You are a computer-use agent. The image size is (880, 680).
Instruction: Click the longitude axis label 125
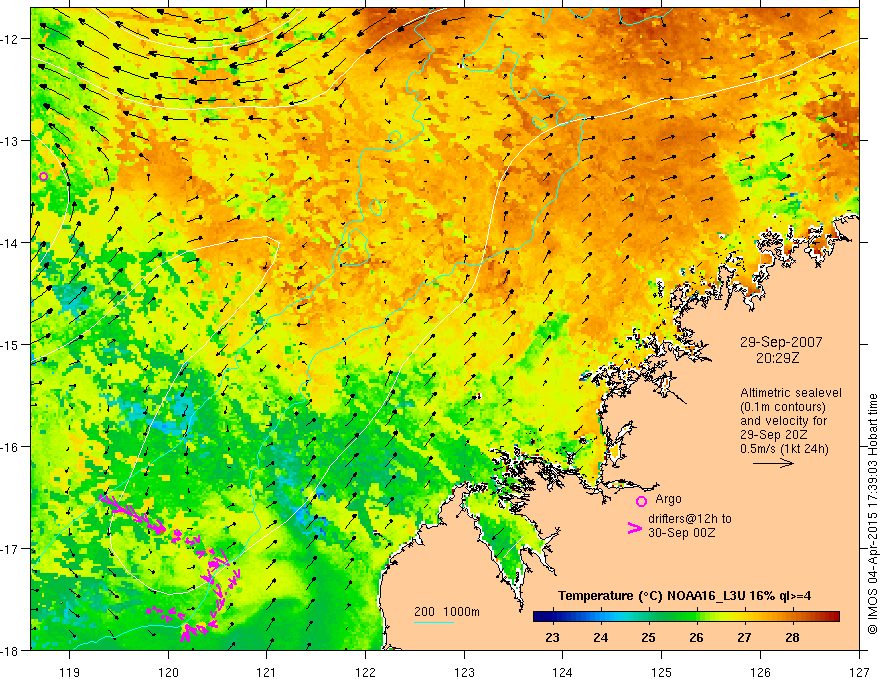click(x=662, y=672)
